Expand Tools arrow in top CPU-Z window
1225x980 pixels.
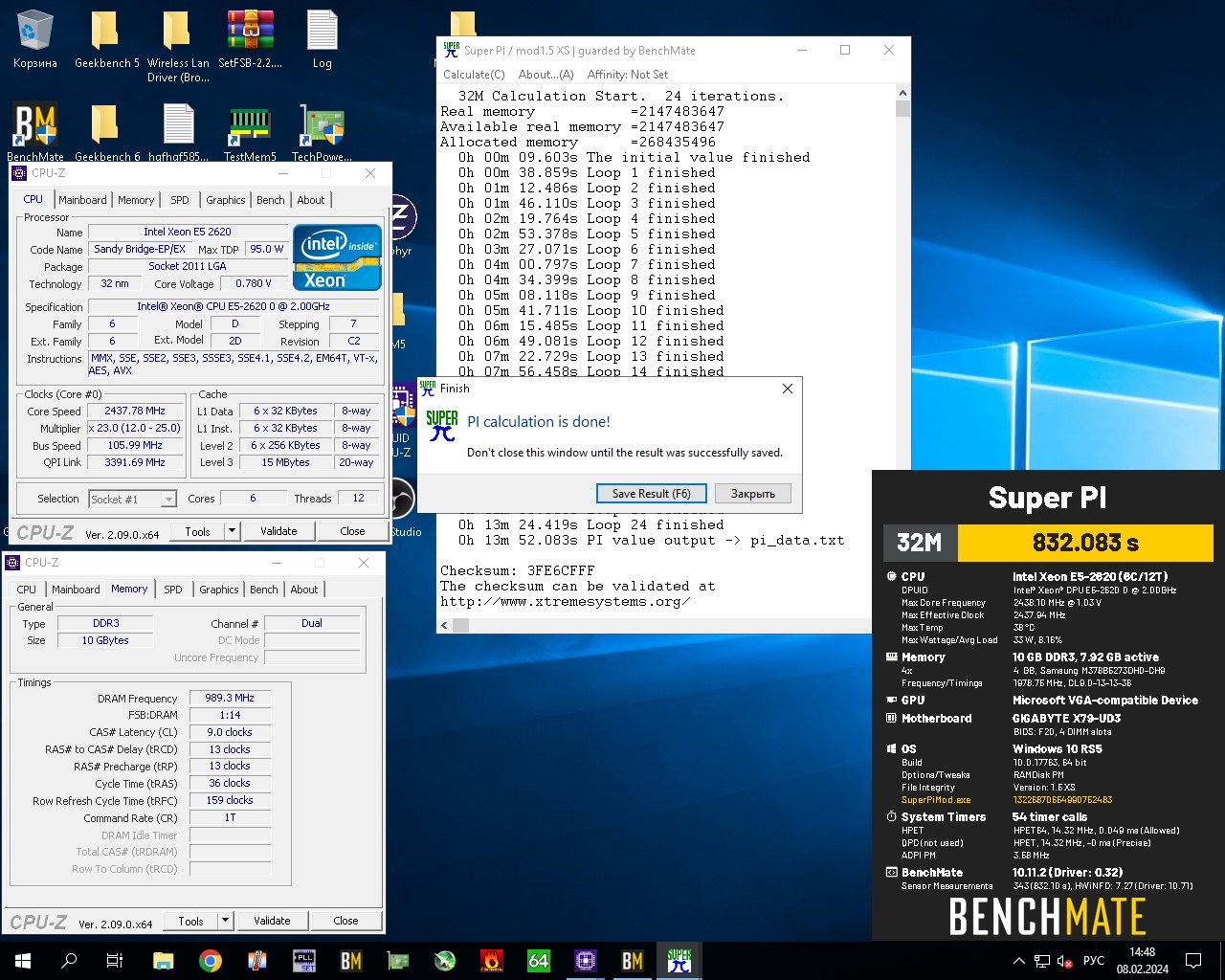[x=231, y=531]
